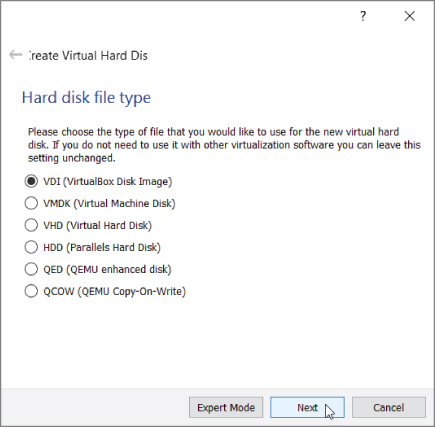The image size is (435, 427).
Task: Close the Create Virtual Hard Disk dialog
Action: (409, 16)
